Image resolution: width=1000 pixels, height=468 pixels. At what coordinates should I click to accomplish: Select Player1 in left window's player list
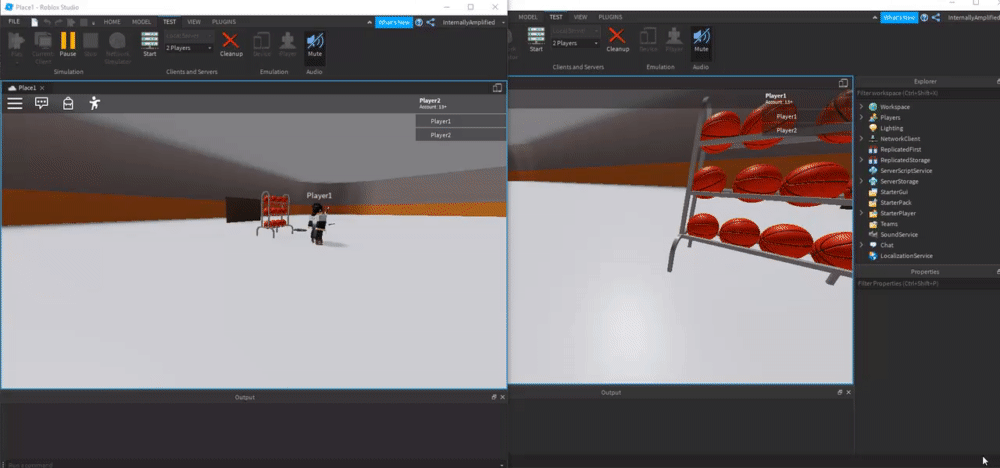460,121
